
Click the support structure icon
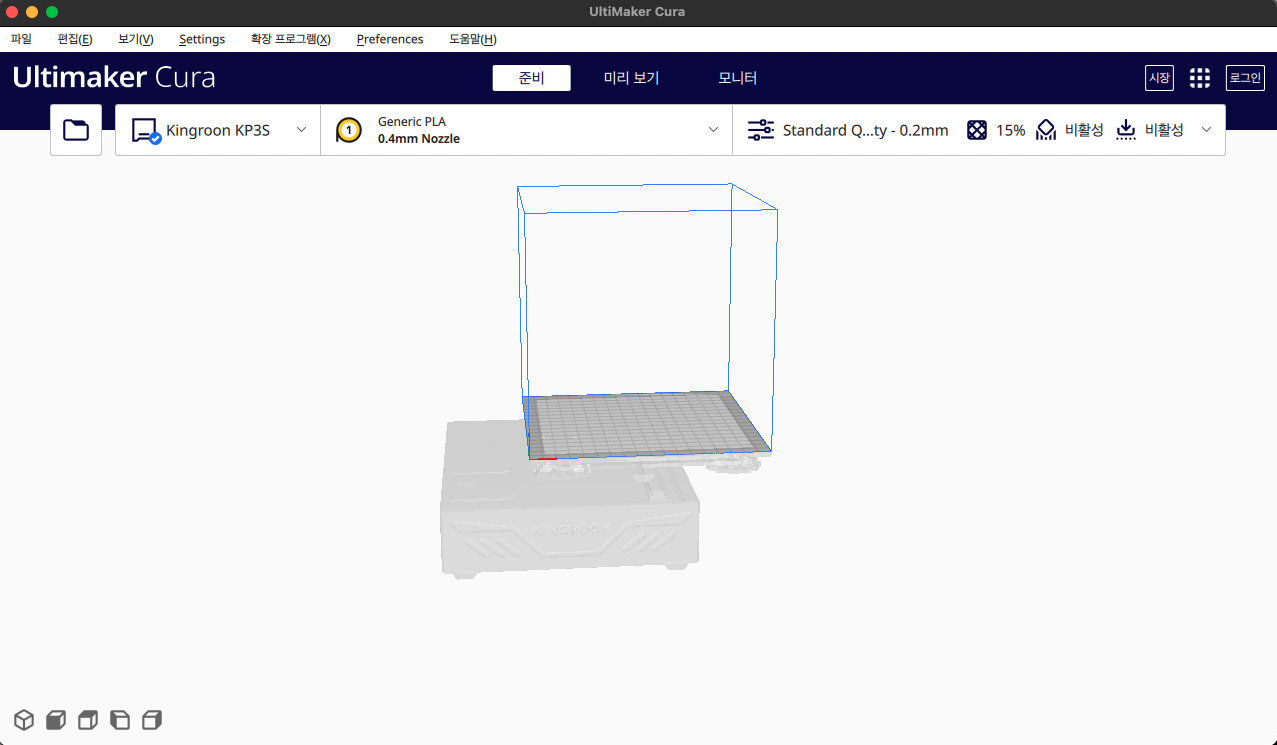(x=1046, y=130)
